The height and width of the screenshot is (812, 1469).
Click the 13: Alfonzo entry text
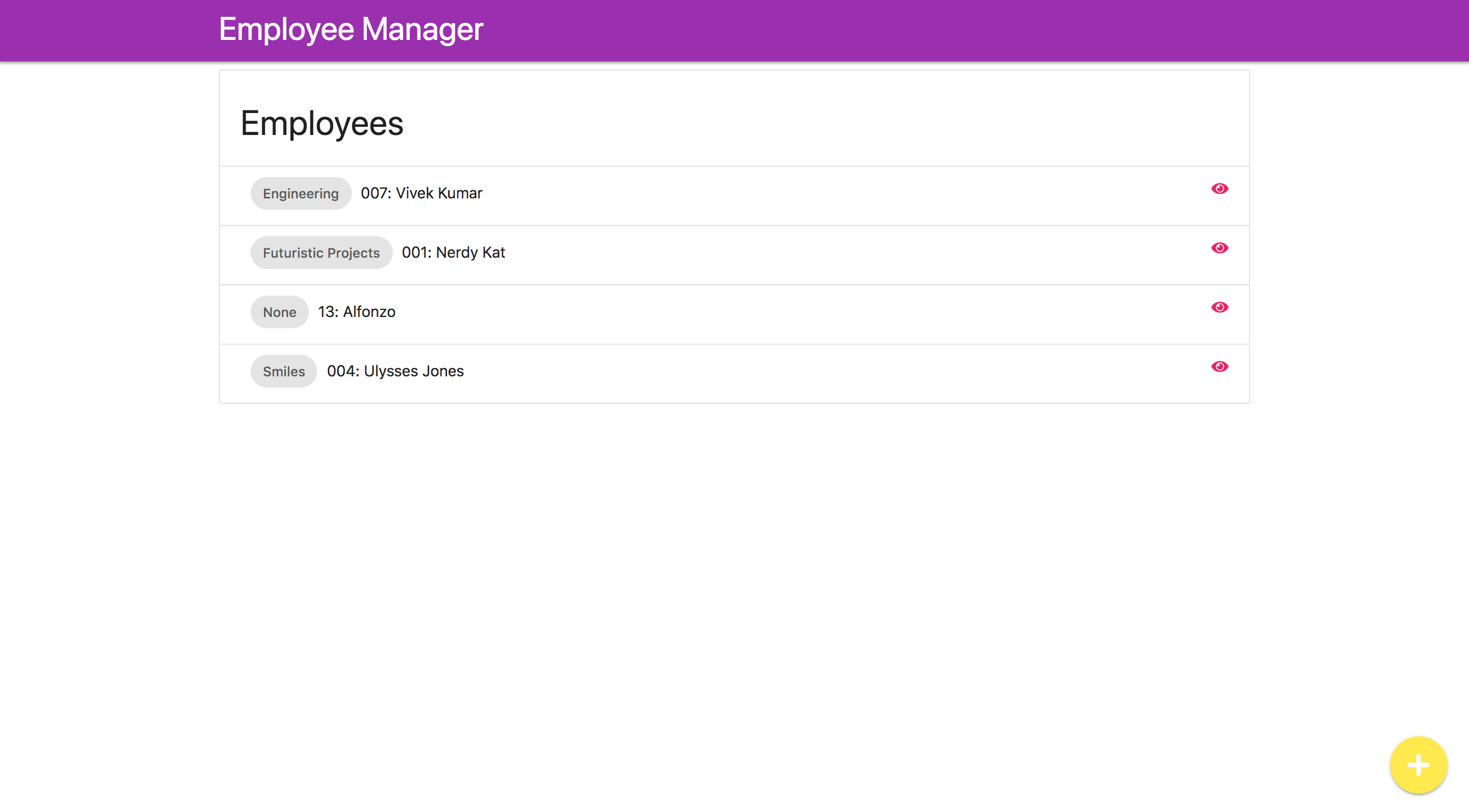click(x=357, y=312)
